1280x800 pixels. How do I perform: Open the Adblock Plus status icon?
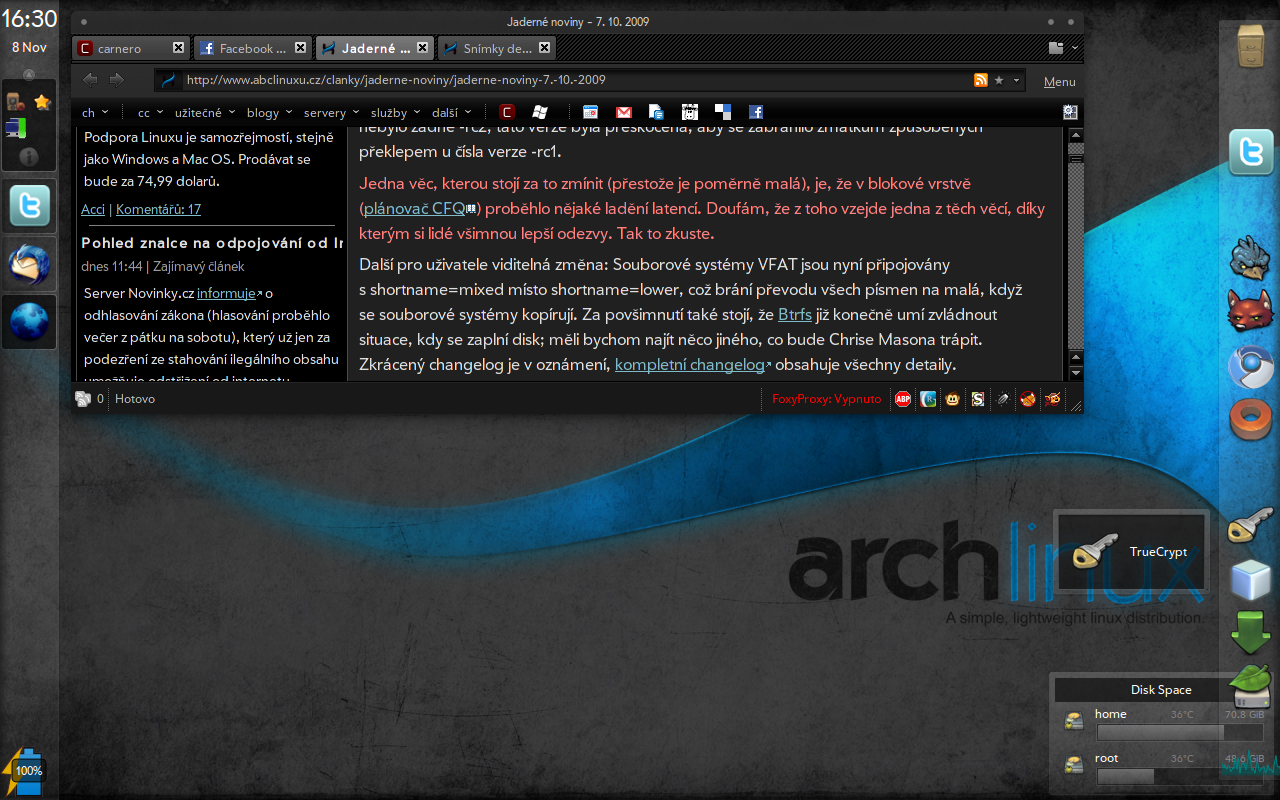pos(903,399)
